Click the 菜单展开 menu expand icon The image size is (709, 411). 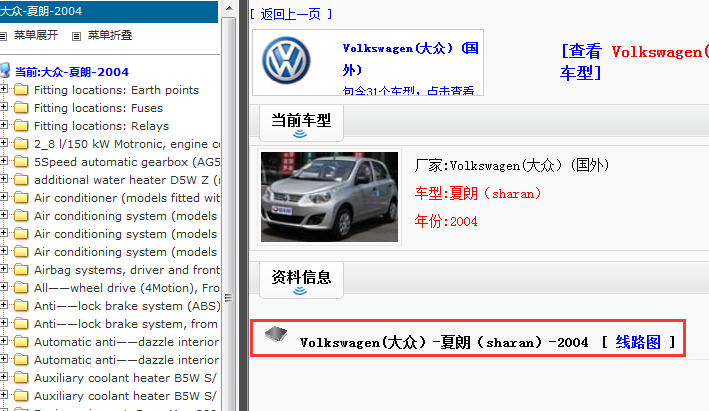[x=3, y=36]
